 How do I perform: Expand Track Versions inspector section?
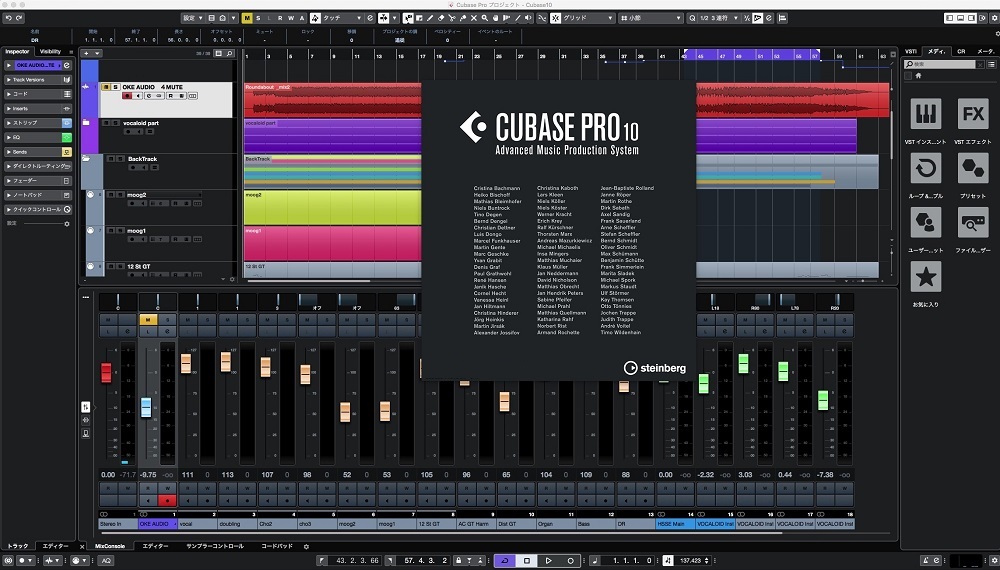click(38, 80)
